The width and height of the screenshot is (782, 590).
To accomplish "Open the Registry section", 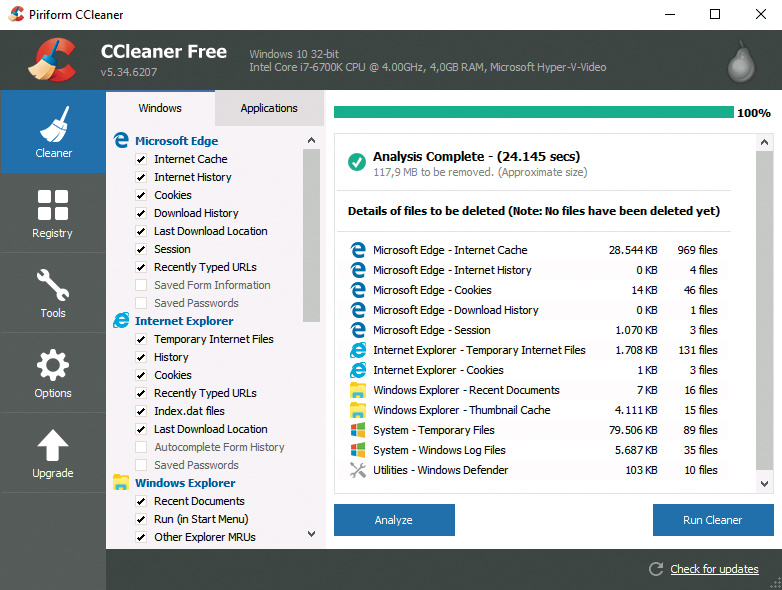I will pyautogui.click(x=53, y=213).
